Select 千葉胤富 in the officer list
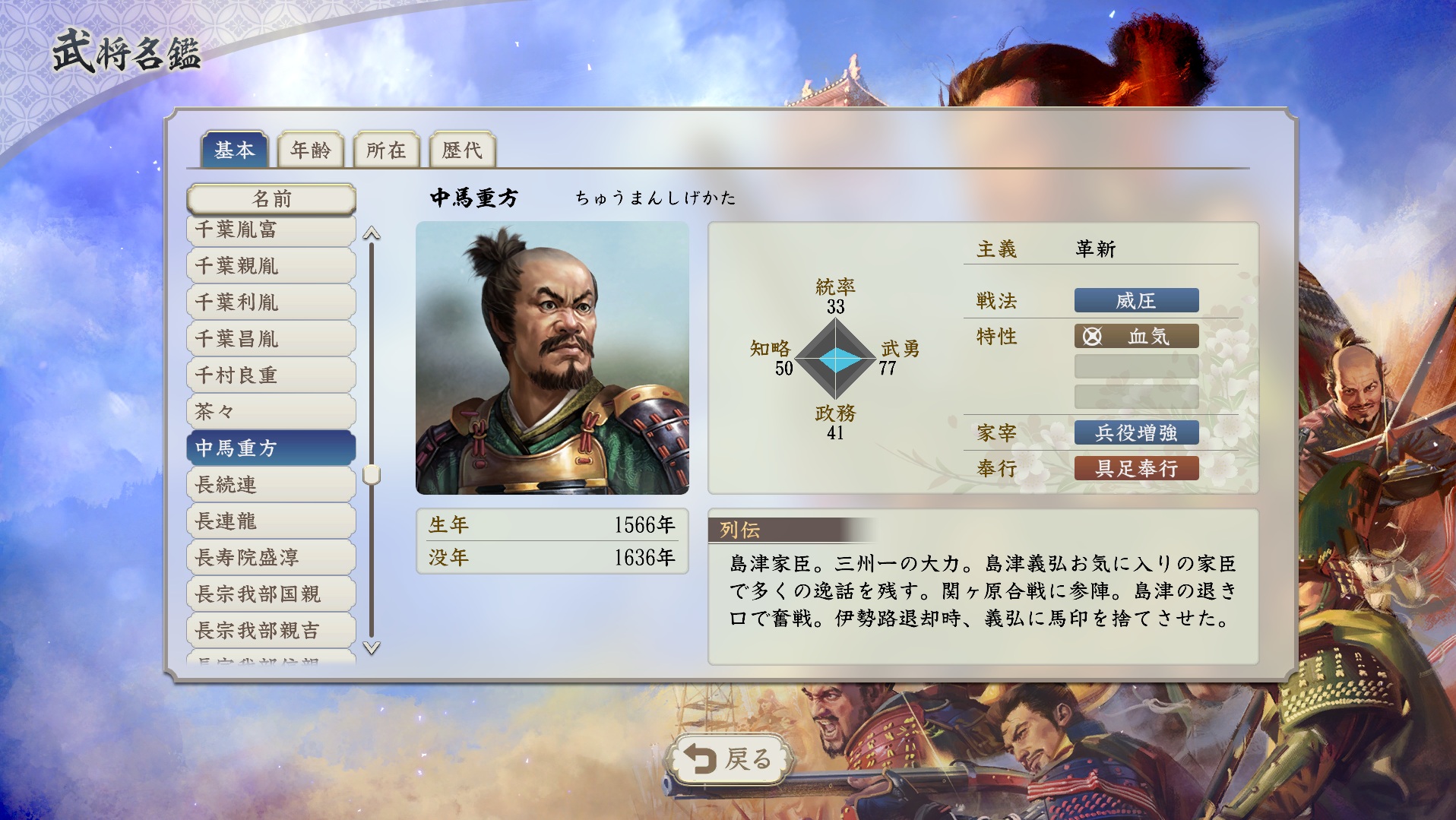 click(x=271, y=230)
